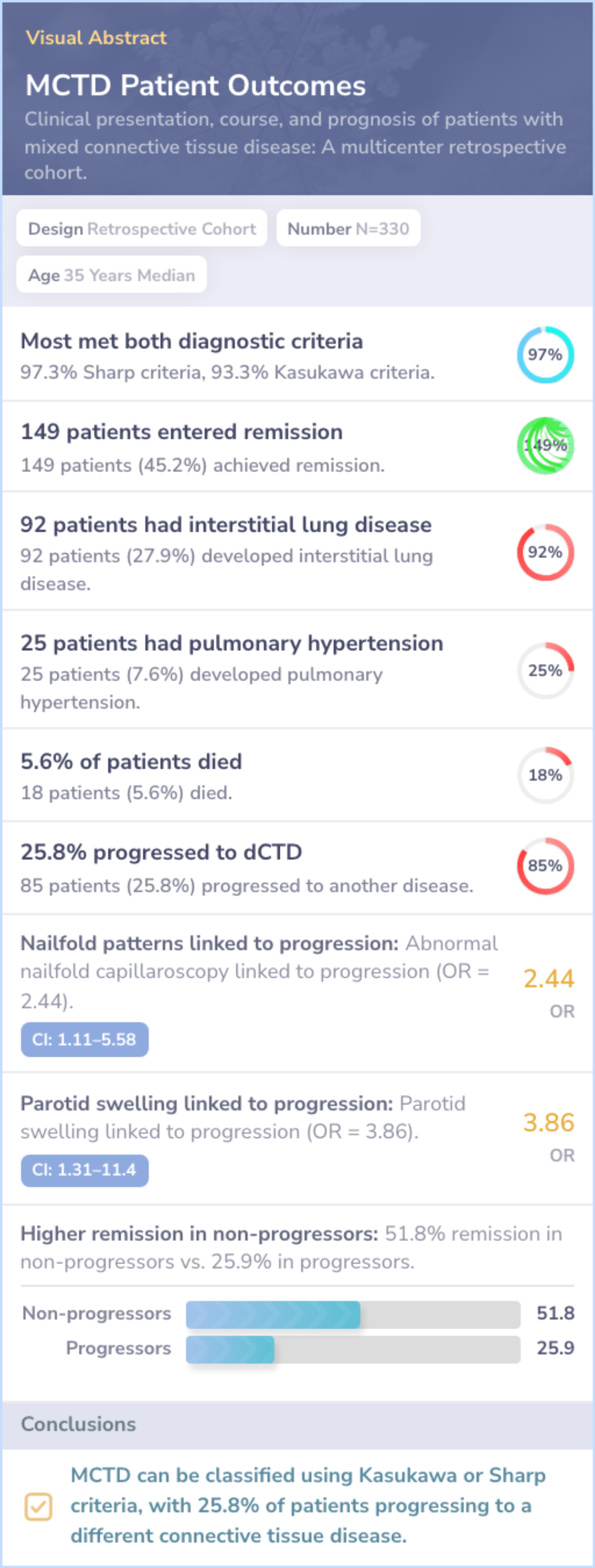Click the Visual Abstract header label
Image resolution: width=595 pixels, height=1568 pixels.
click(x=96, y=38)
